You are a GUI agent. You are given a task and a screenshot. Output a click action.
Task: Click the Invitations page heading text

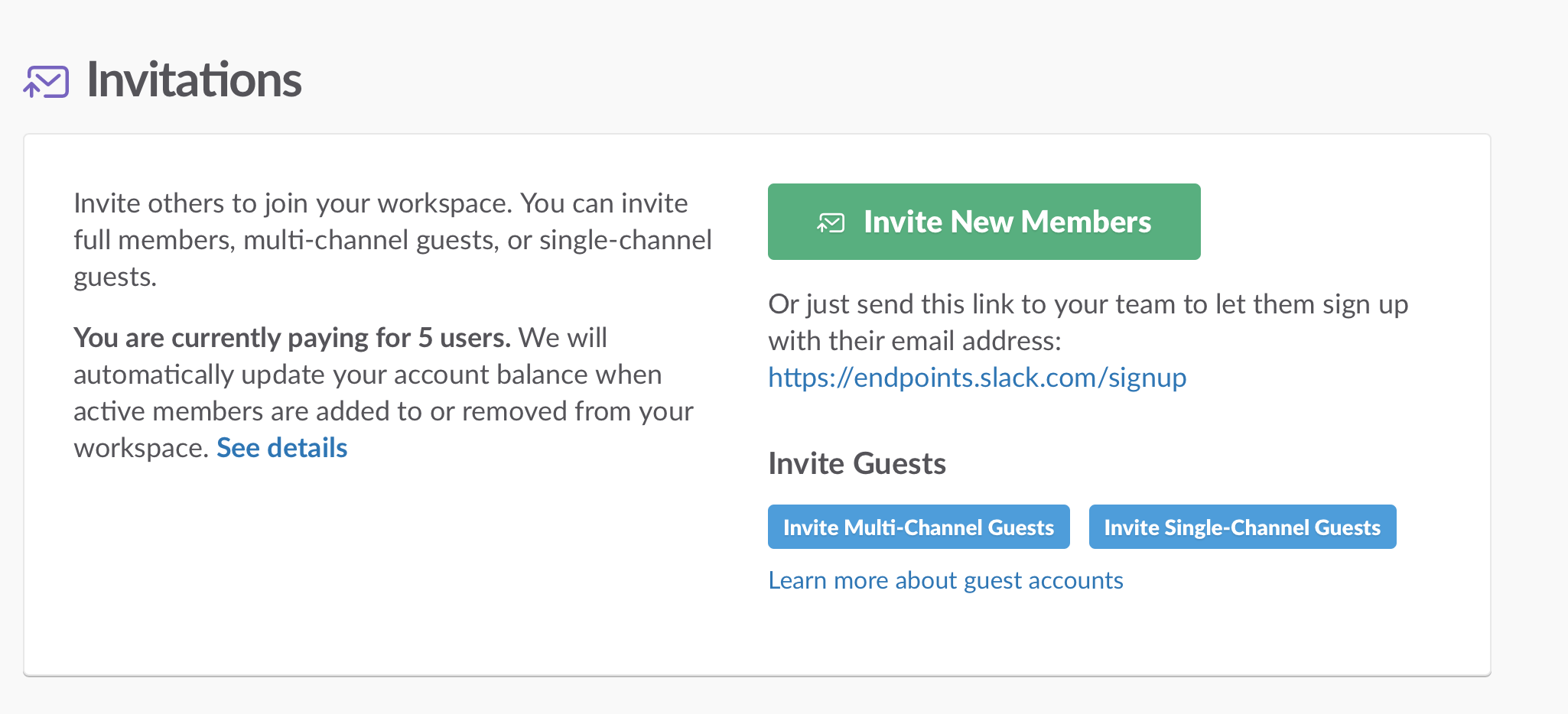[x=194, y=80]
